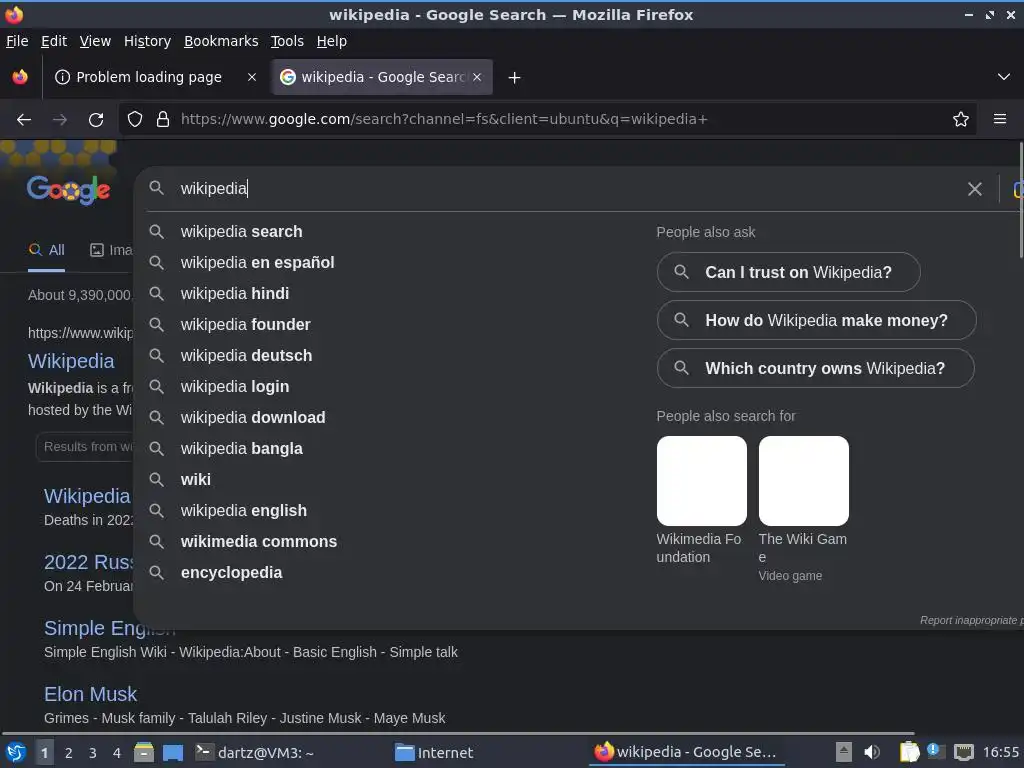Close the wikipedia Google Search tab
This screenshot has width=1024, height=768.
click(477, 77)
